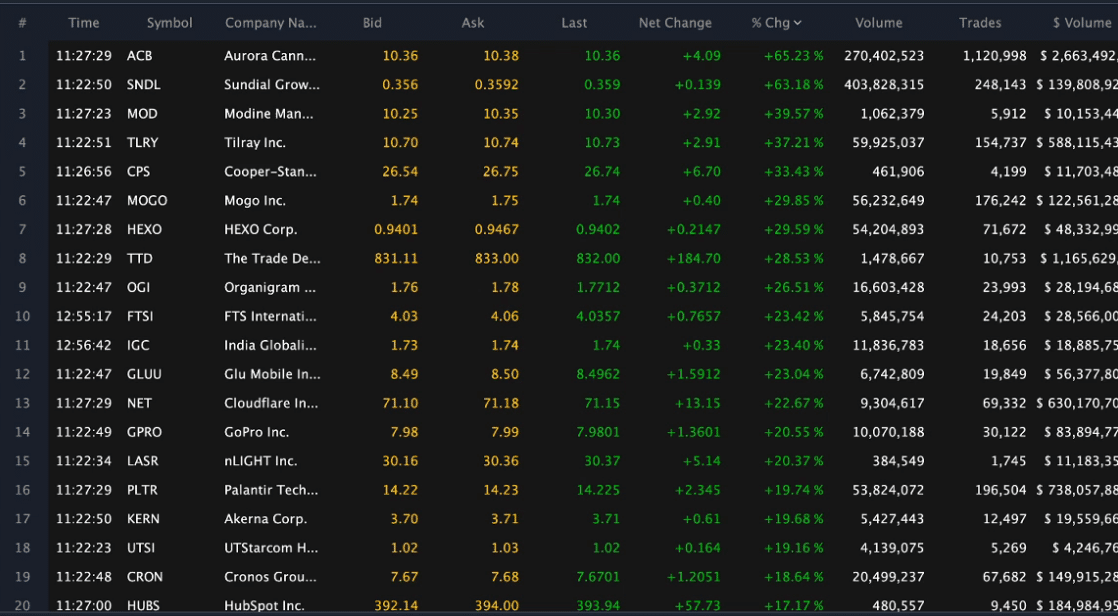Viewport: 1118px width, 616px height.
Task: Click the Volume column header
Action: (878, 23)
